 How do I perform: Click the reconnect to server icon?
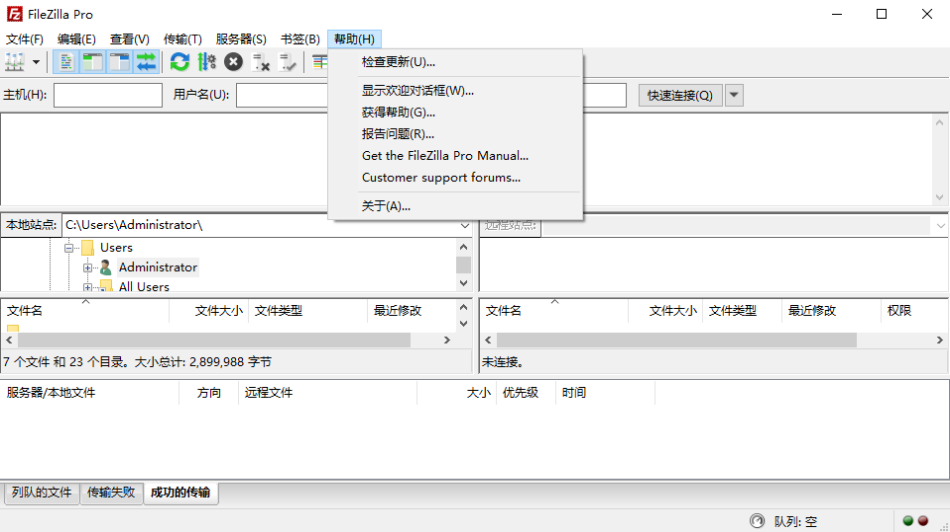coord(287,62)
